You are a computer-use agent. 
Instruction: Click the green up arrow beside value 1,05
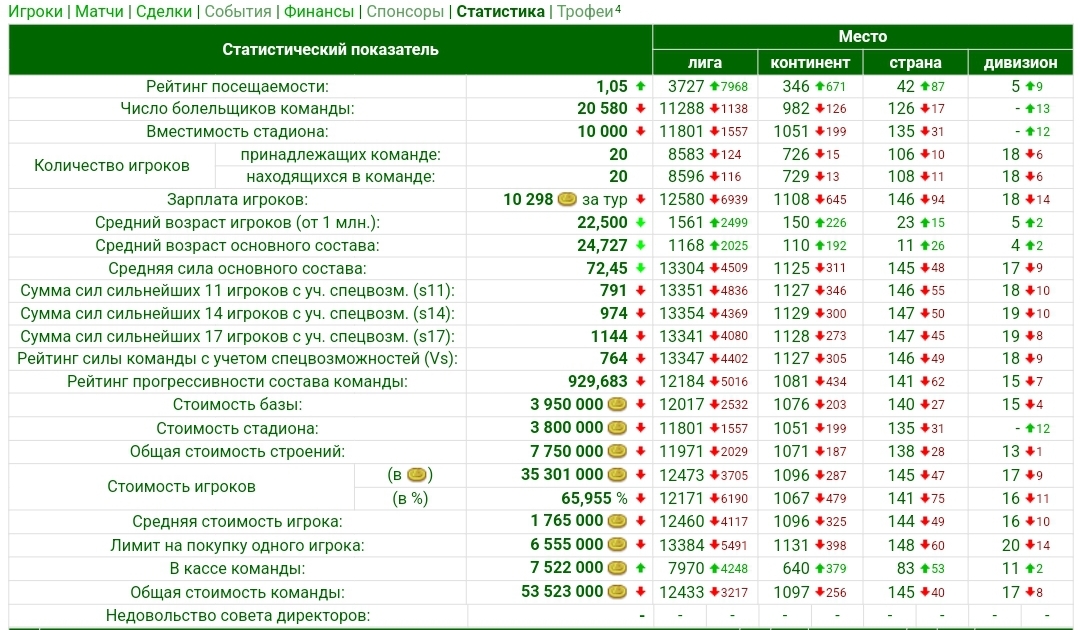coord(641,86)
